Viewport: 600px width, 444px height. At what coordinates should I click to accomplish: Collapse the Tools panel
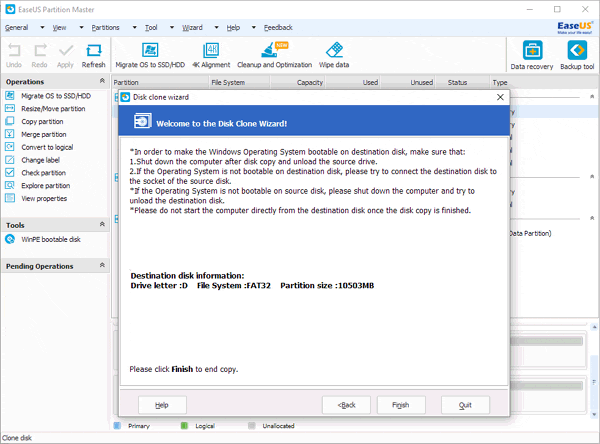(x=102, y=224)
